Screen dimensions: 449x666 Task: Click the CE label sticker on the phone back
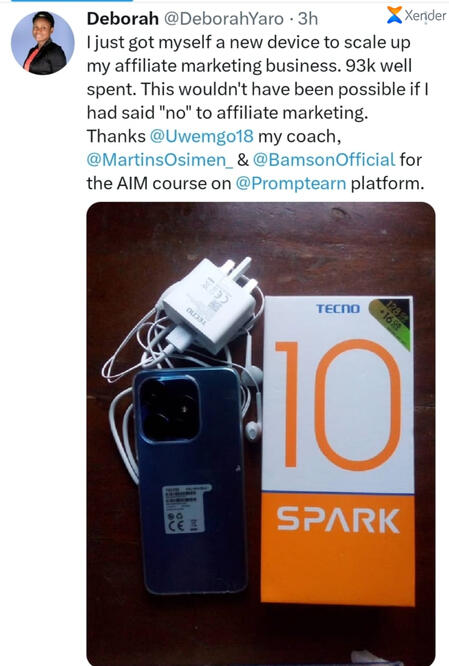(x=184, y=509)
